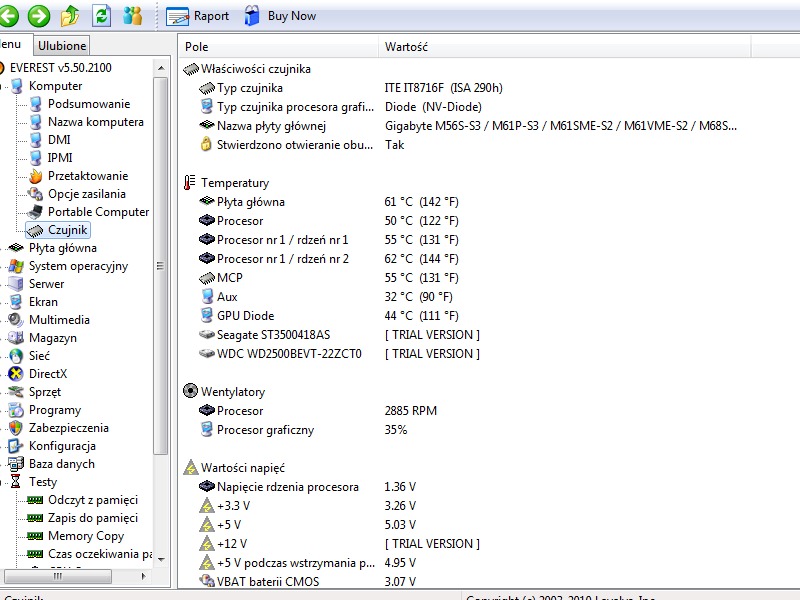Click the green Forward navigation arrow
The height and width of the screenshot is (600, 800).
[39, 15]
